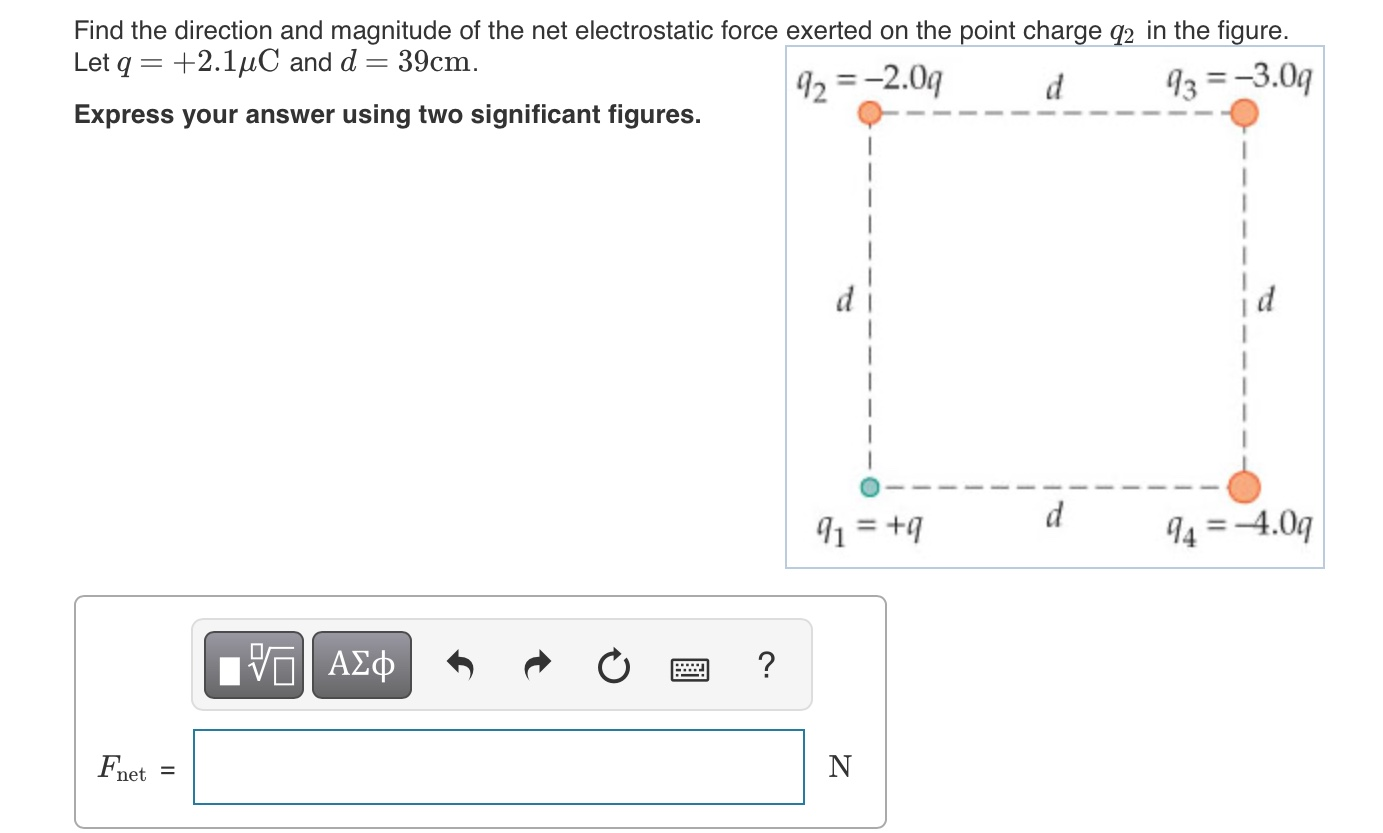Click the dashed line between q2 and q3
The width and height of the screenshot is (1383, 833).
(1055, 112)
